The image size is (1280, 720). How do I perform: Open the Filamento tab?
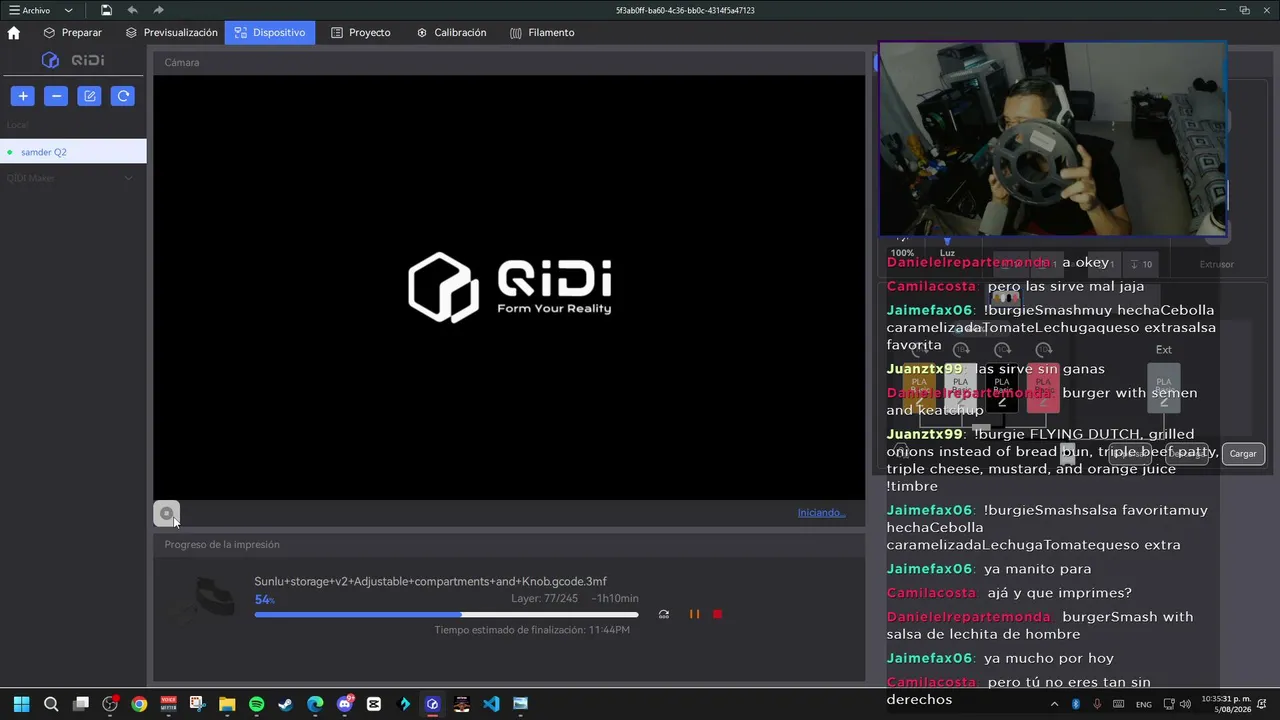(x=542, y=33)
